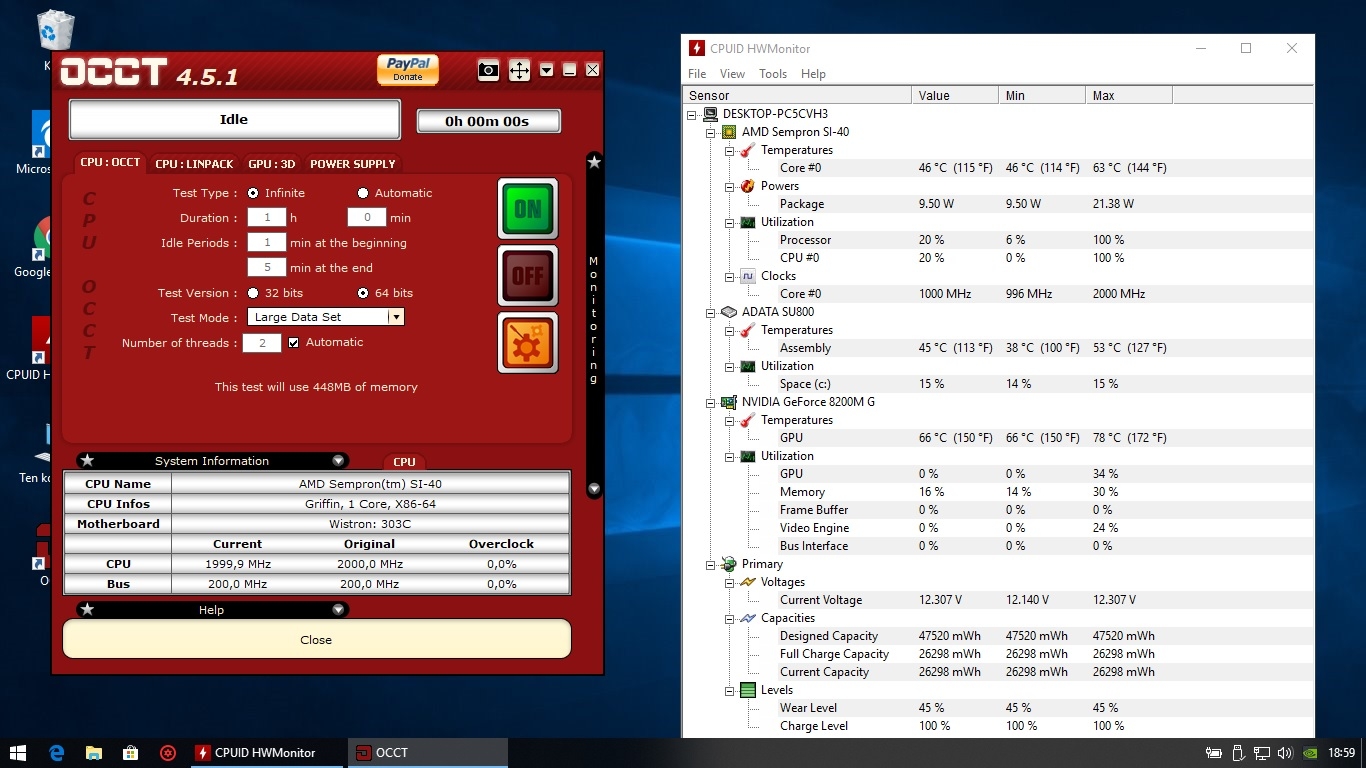Select the Primary battery icon
The height and width of the screenshot is (768, 1366).
pyautogui.click(x=729, y=564)
